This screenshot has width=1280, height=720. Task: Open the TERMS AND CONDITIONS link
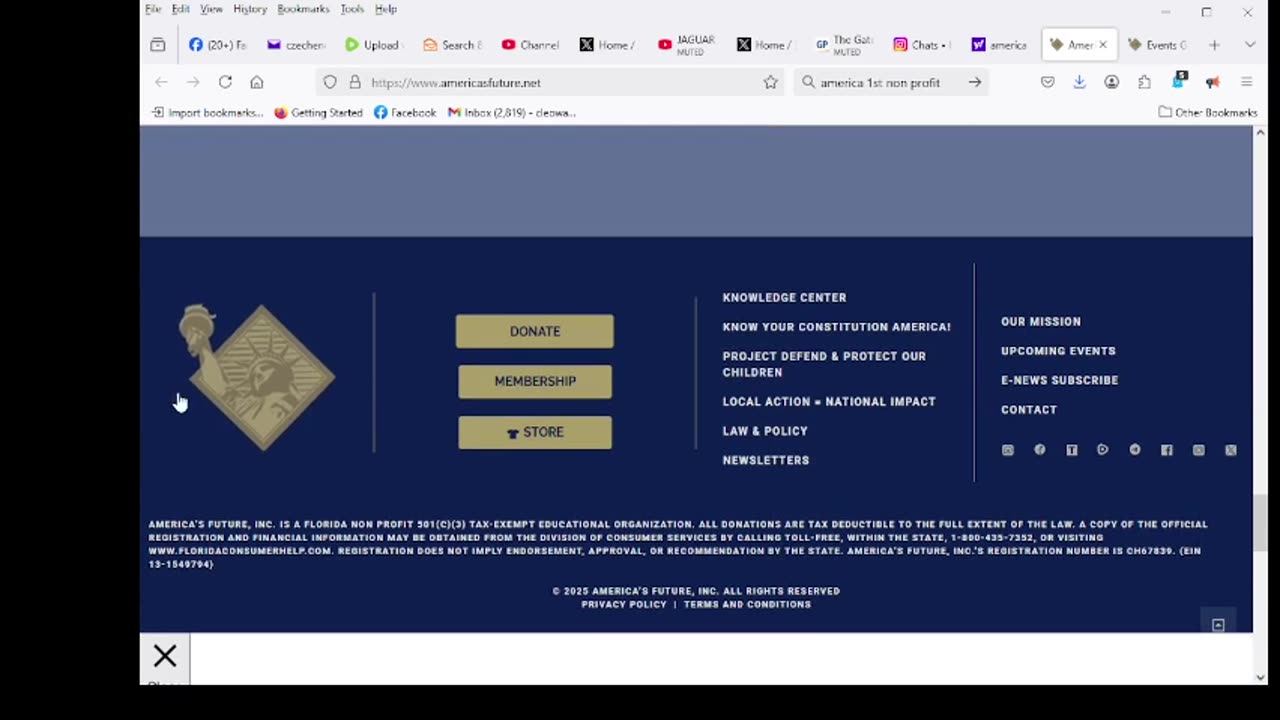point(747,604)
